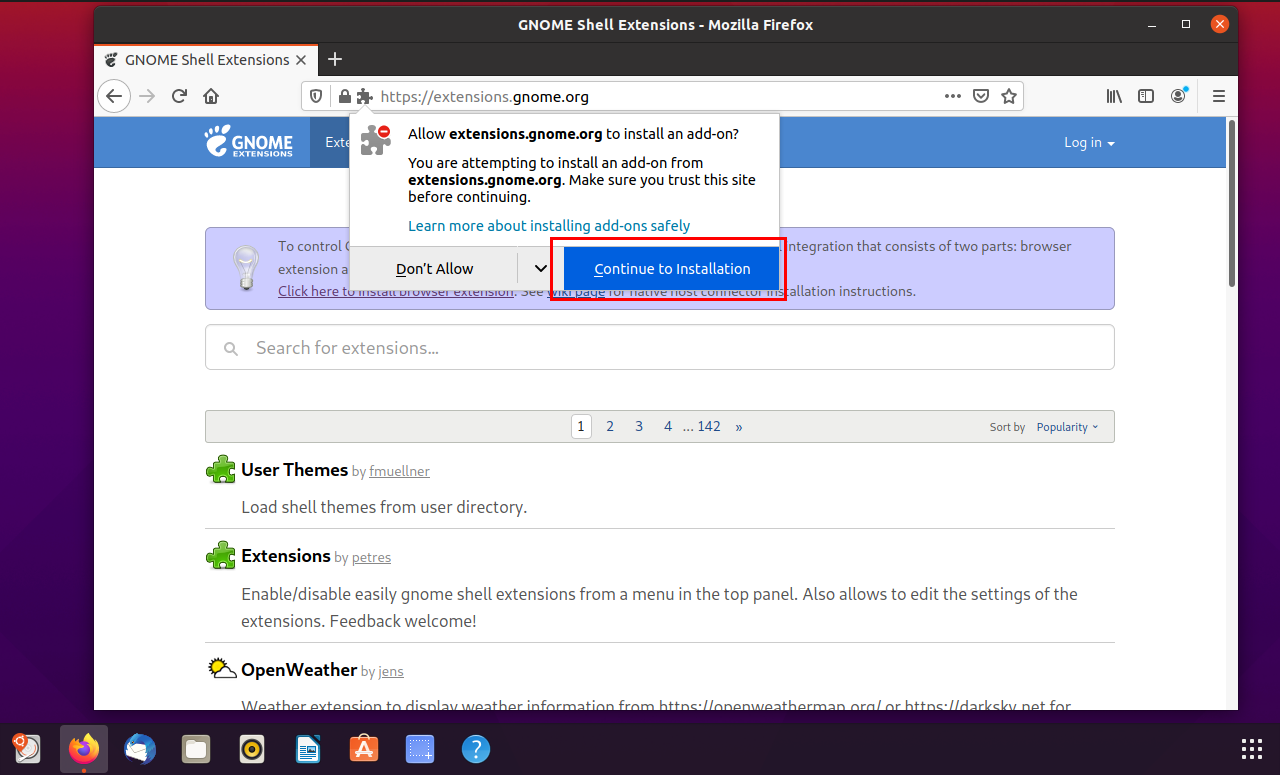The height and width of the screenshot is (775, 1280).
Task: Open Learn more about installing add-ons safely
Action: click(x=549, y=226)
